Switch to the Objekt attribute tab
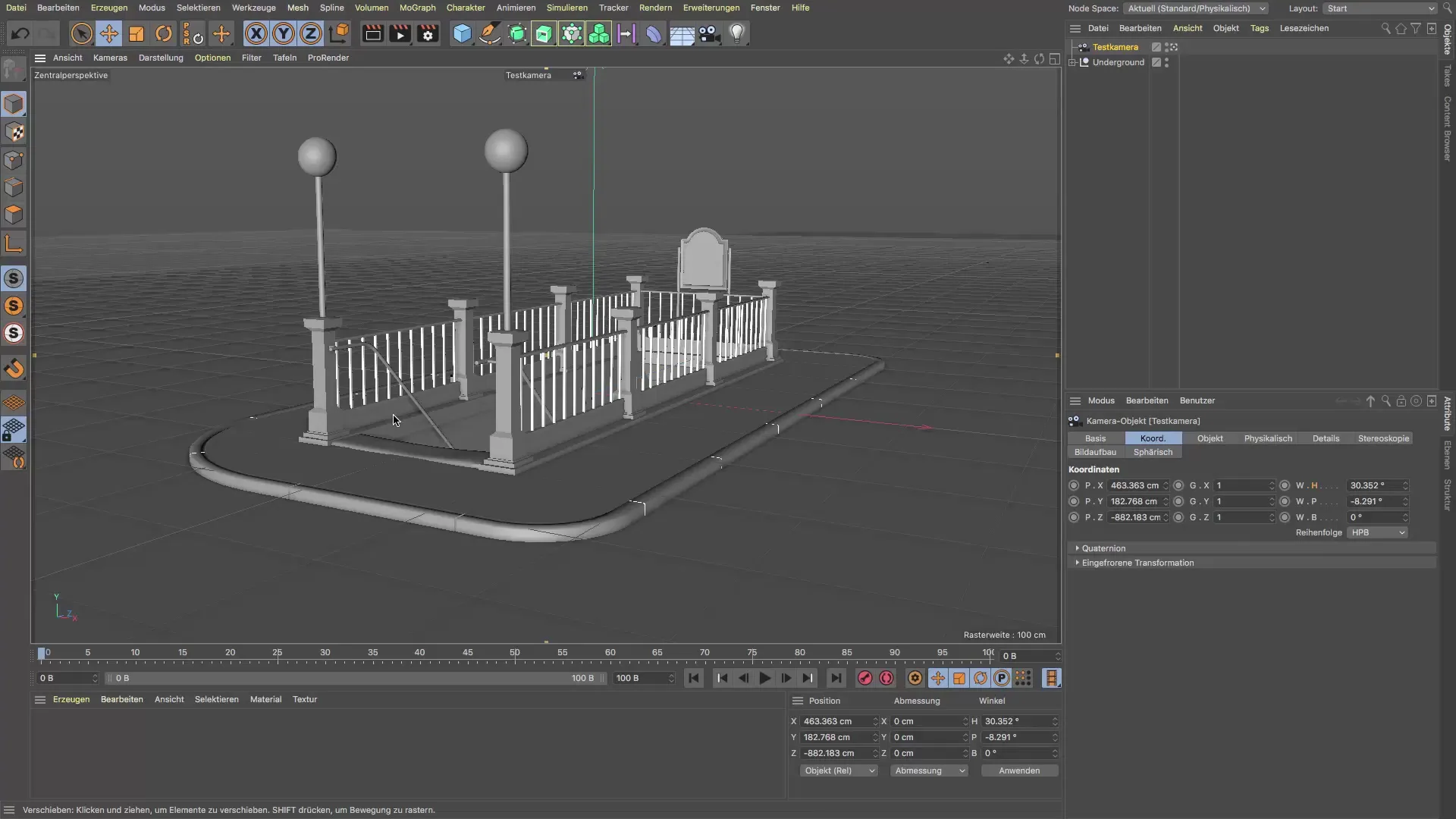Image resolution: width=1456 pixels, height=819 pixels. [x=1210, y=438]
